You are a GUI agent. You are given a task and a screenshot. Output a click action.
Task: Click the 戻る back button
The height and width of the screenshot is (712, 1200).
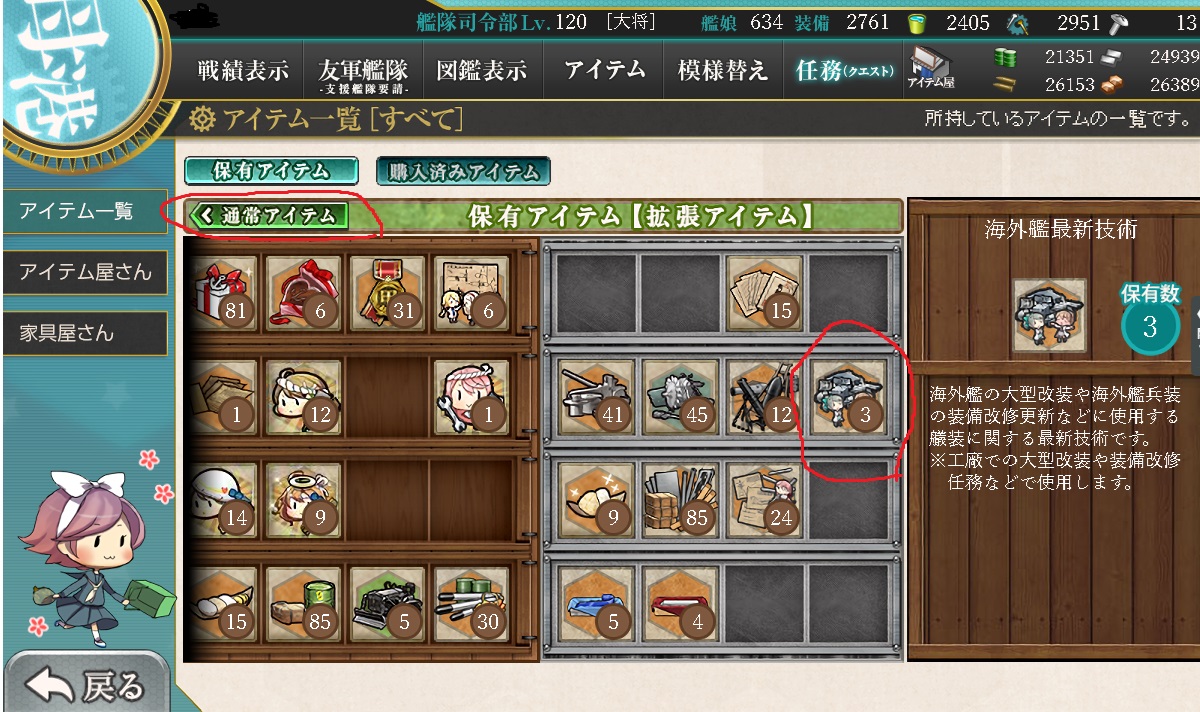pyautogui.click(x=86, y=685)
